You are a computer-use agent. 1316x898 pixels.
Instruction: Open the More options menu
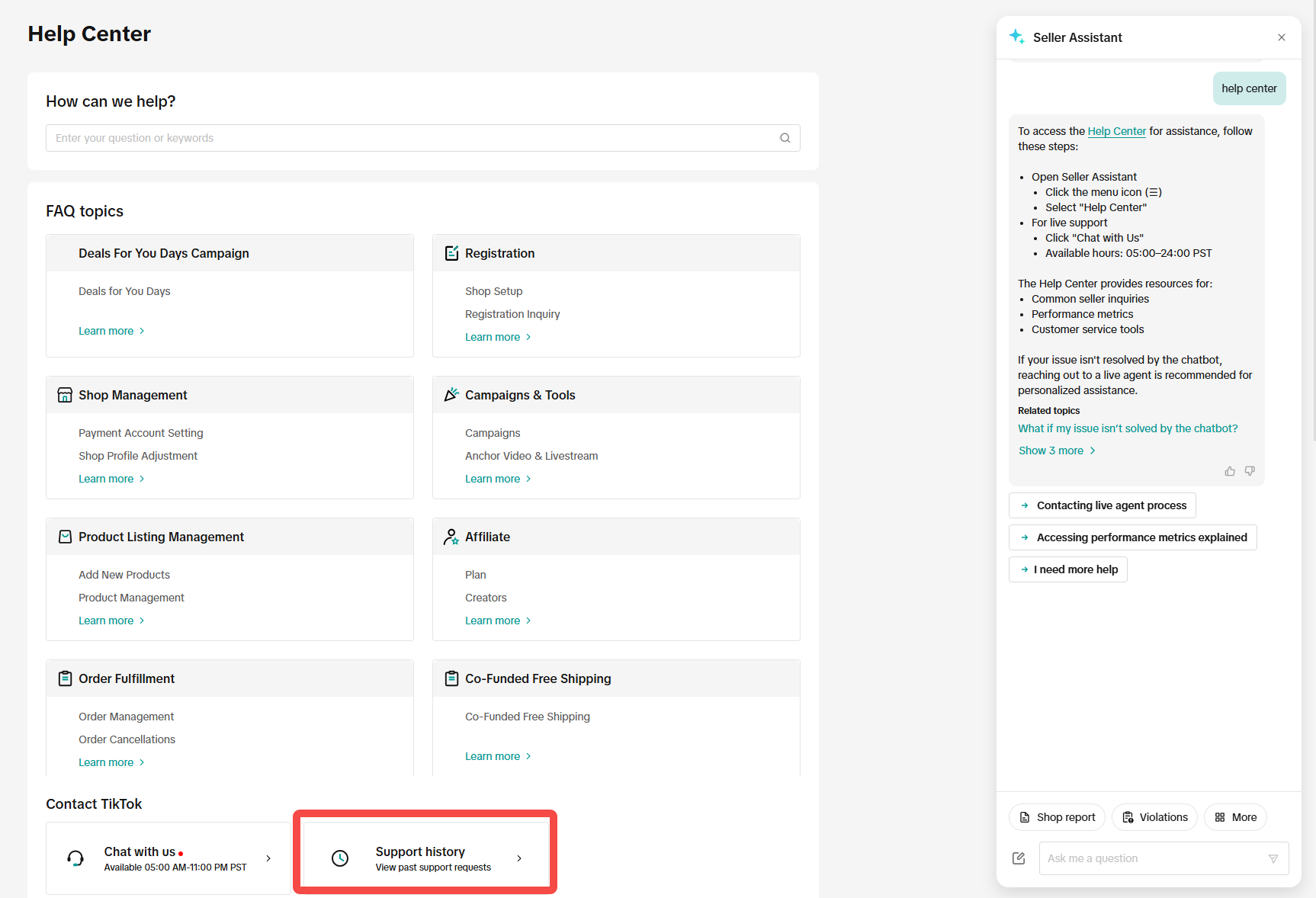click(1235, 817)
